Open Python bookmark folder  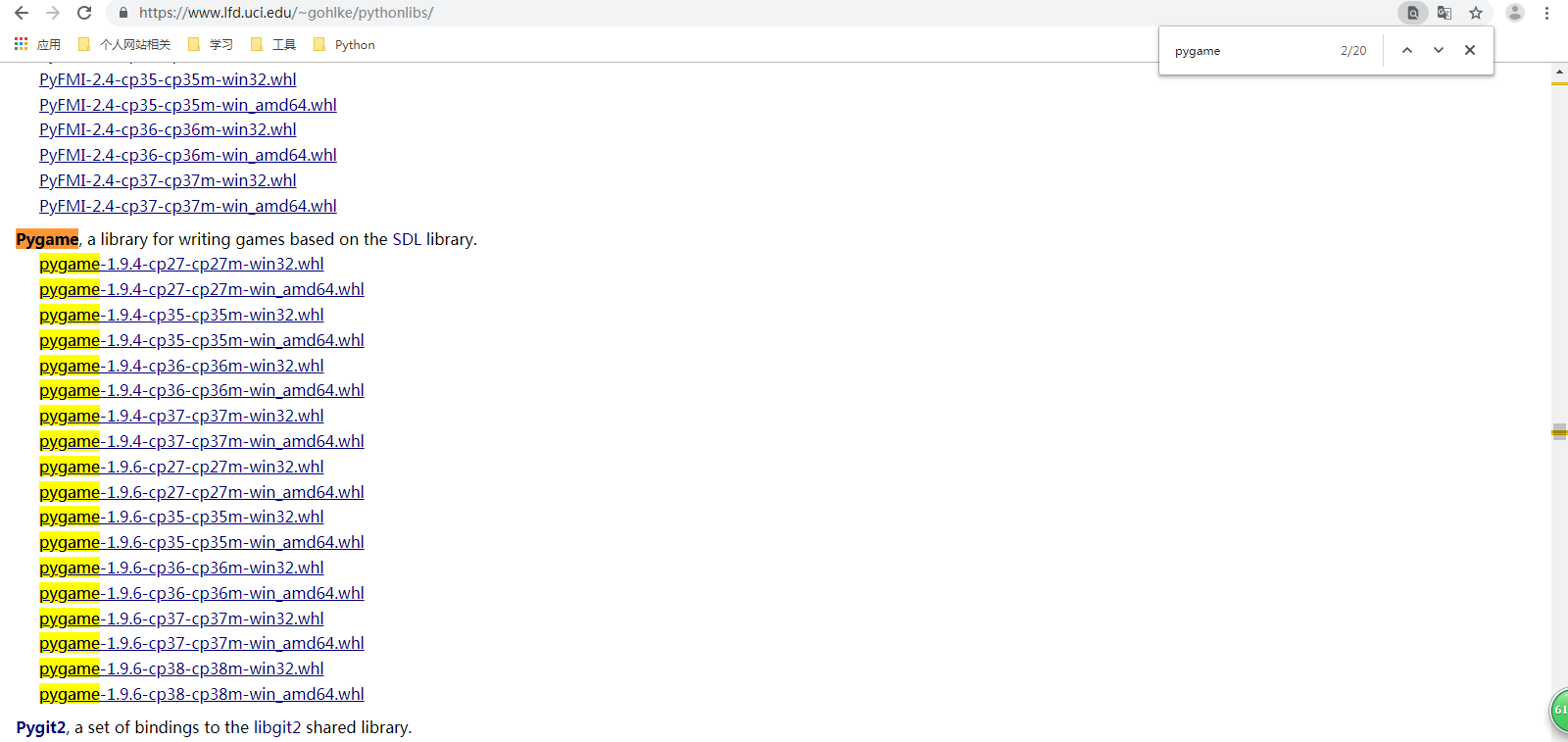pyautogui.click(x=344, y=44)
